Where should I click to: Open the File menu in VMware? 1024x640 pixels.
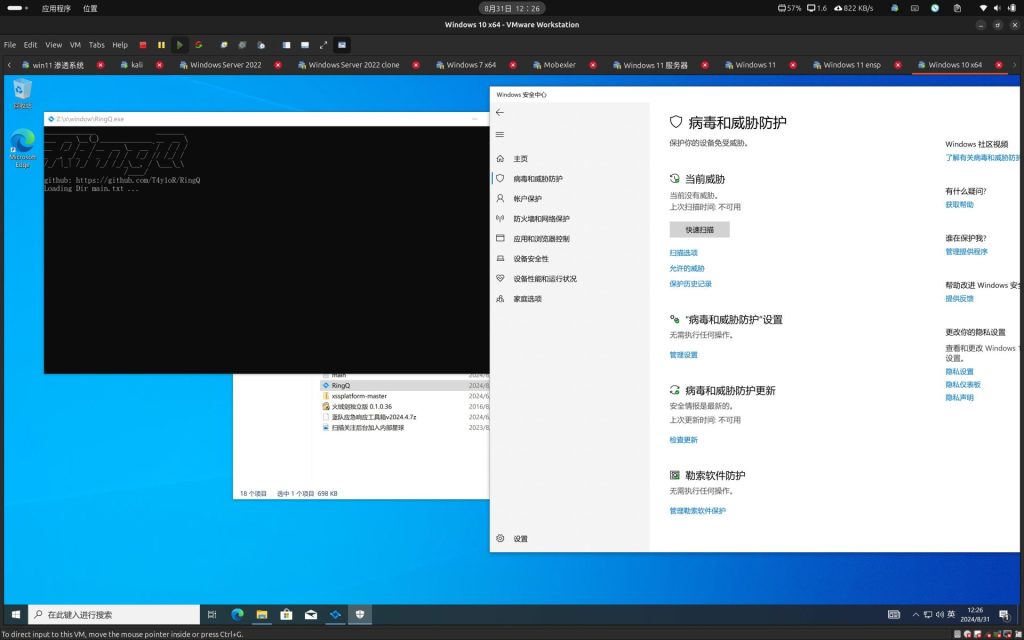10,45
